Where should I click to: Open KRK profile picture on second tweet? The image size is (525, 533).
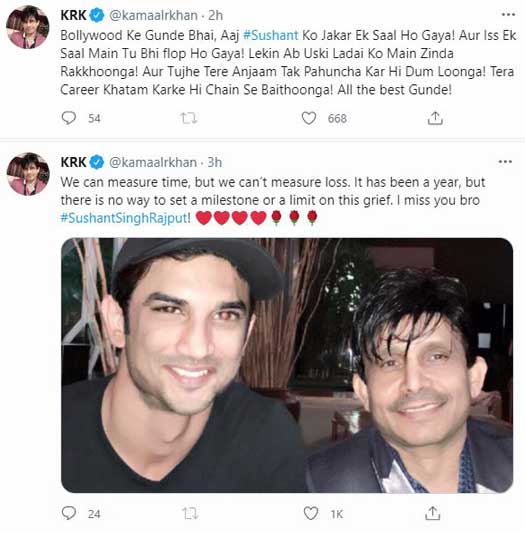click(28, 174)
